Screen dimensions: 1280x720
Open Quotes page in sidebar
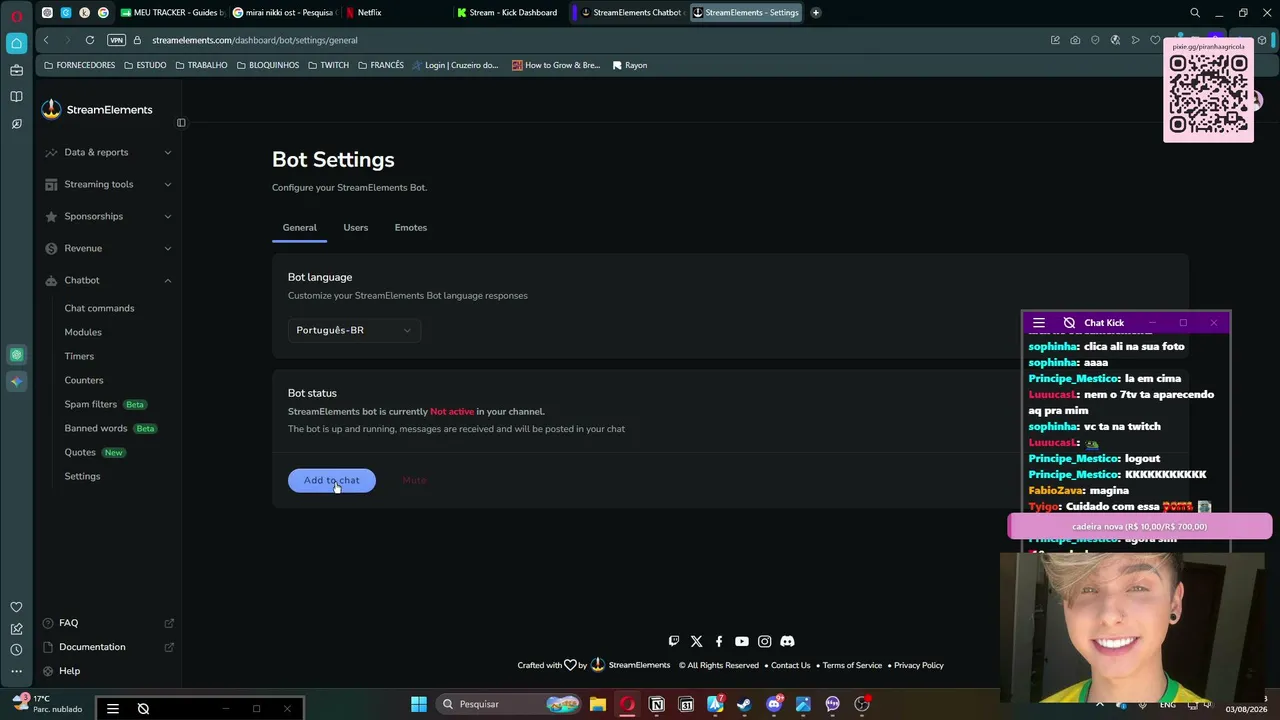click(80, 452)
